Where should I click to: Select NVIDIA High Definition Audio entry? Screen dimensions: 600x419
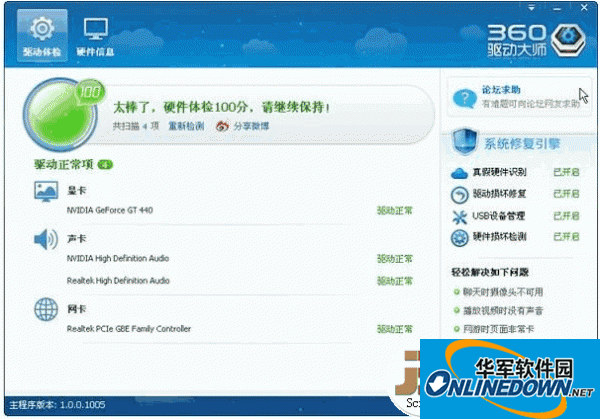[x=118, y=258]
